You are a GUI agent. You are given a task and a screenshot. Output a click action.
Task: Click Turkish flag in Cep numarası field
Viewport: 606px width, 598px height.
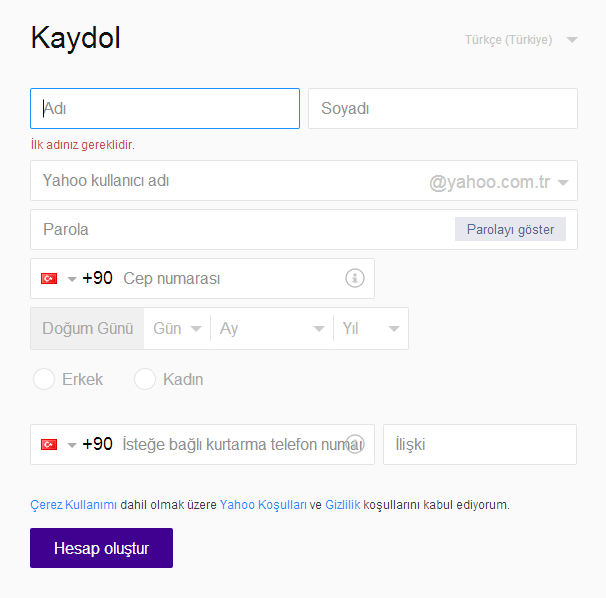tap(49, 278)
